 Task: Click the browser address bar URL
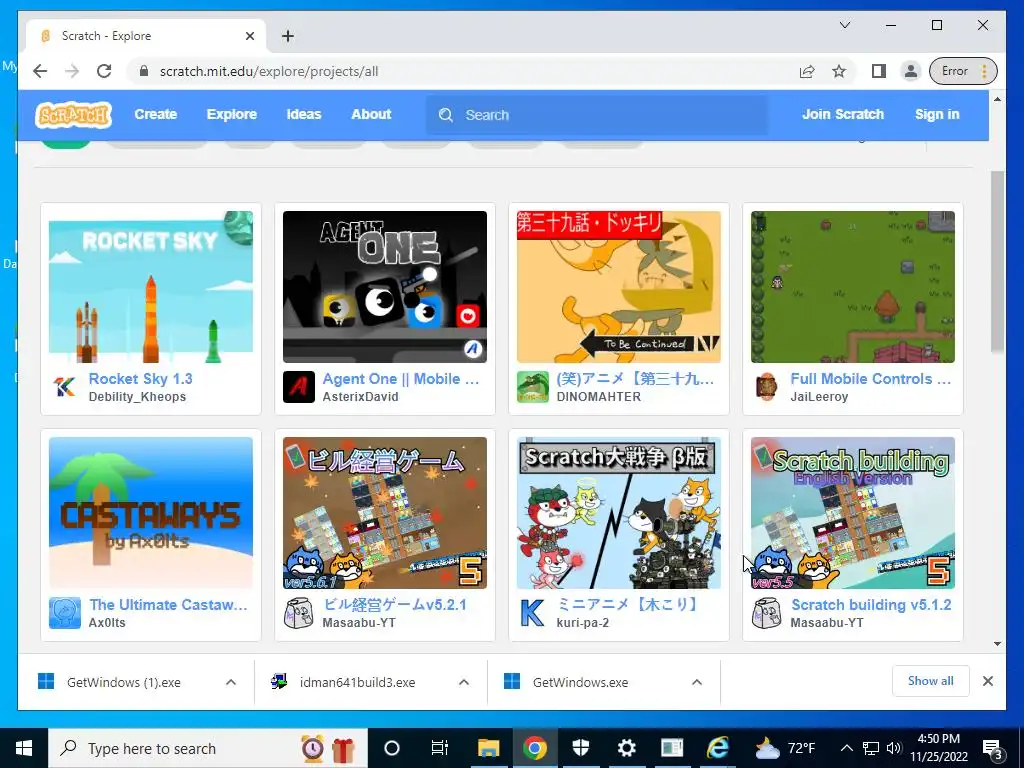tap(269, 71)
